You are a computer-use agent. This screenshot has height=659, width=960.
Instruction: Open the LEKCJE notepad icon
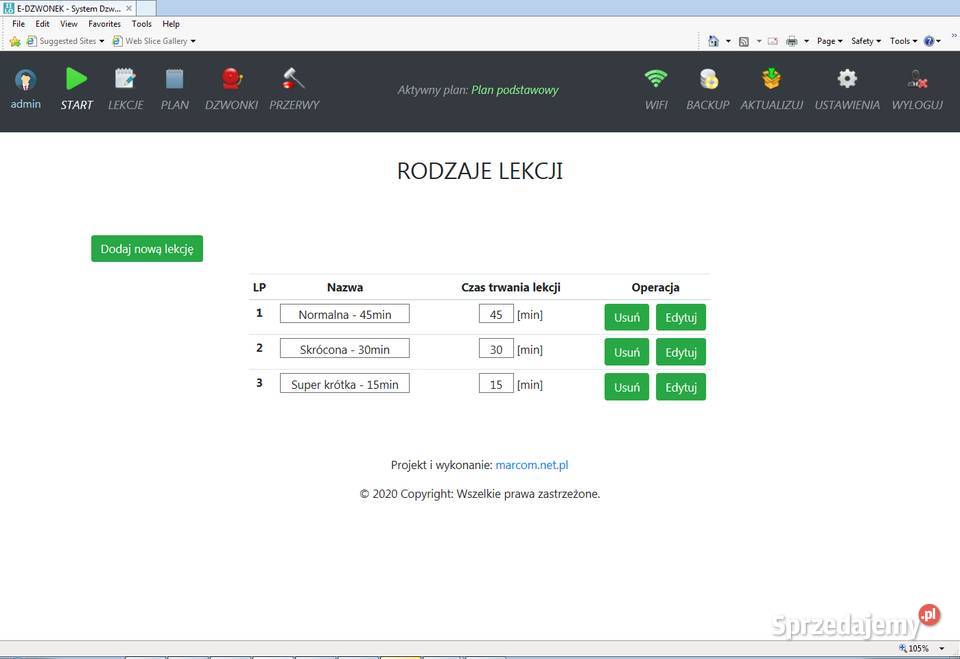(125, 79)
